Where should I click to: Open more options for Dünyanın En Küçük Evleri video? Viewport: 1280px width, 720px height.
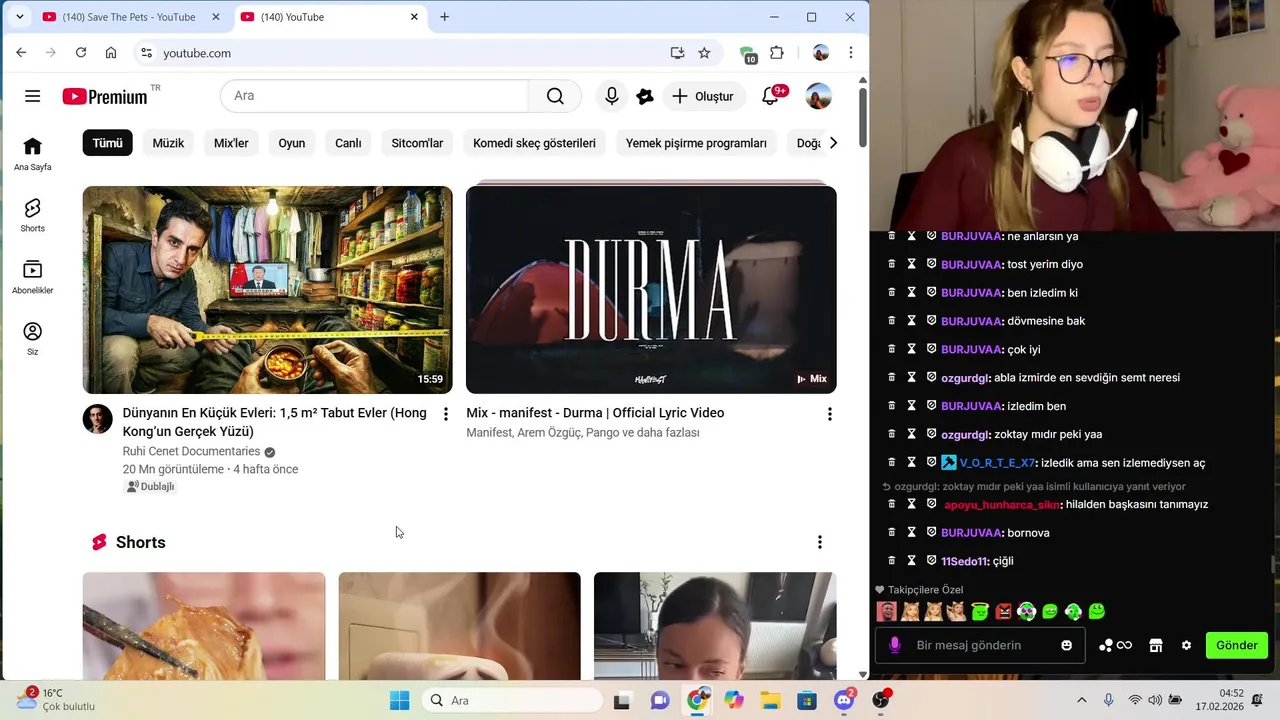[446, 414]
